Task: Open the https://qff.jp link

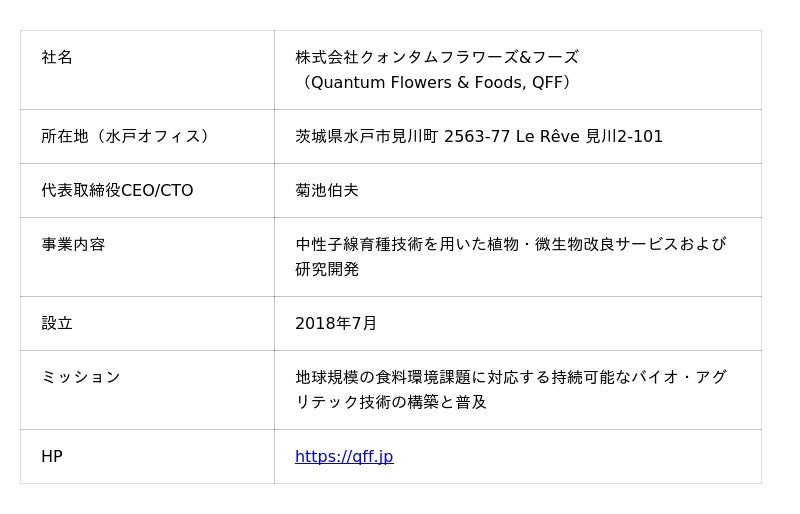Action: (x=344, y=457)
